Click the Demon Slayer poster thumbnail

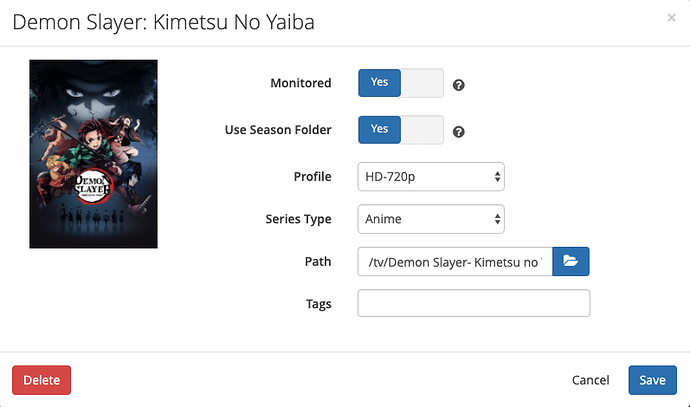93,154
